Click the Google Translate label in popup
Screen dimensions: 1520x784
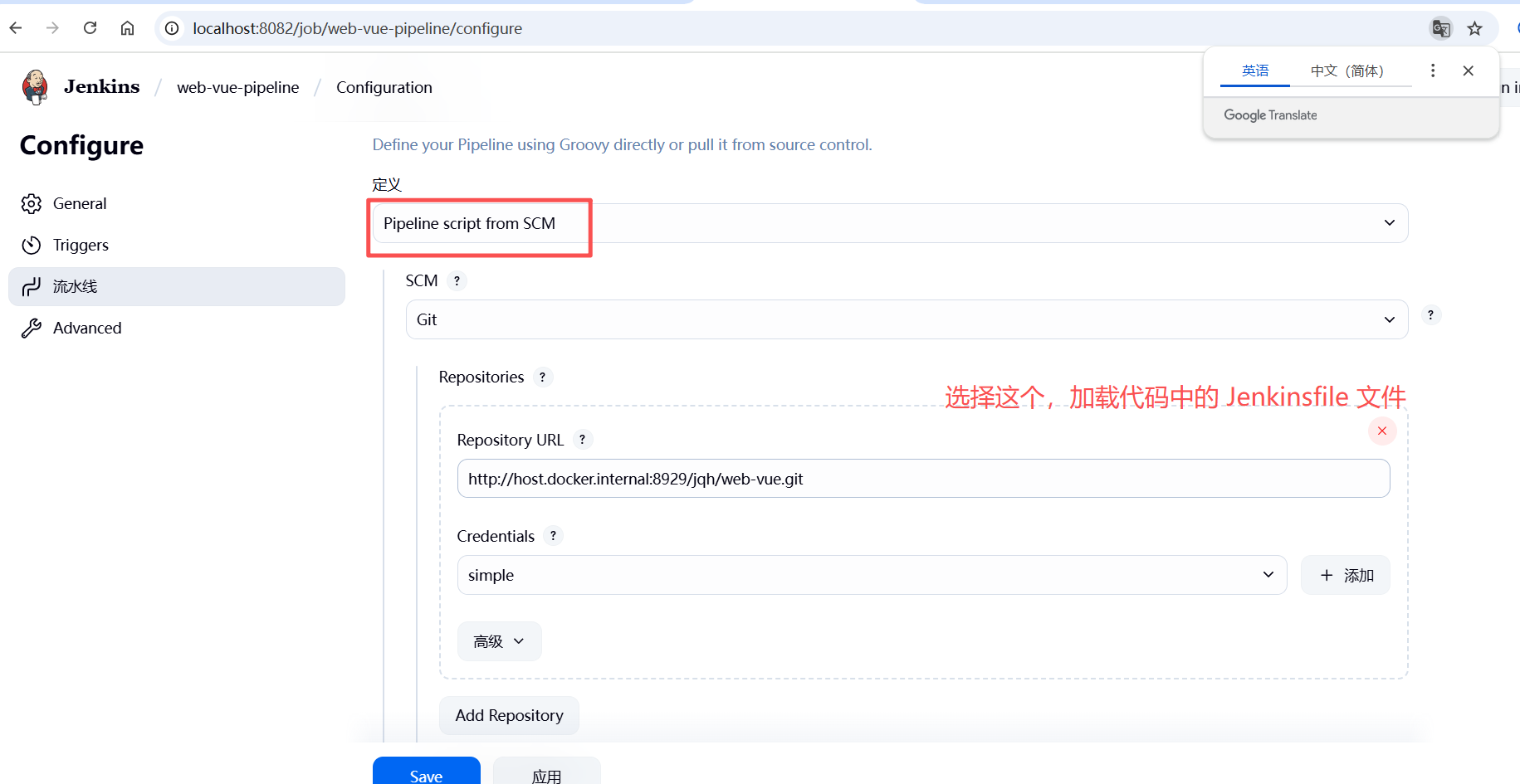tap(1270, 115)
